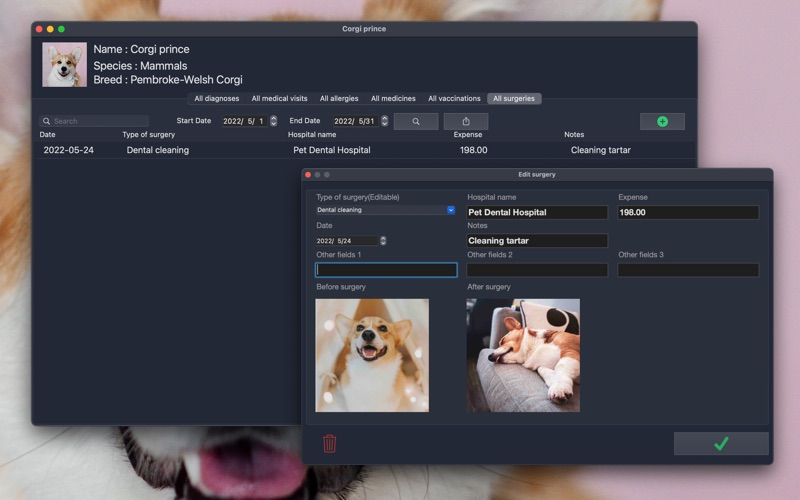This screenshot has height=500, width=800.
Task: Click the date field 2022/ 5/24
Action: pos(347,240)
